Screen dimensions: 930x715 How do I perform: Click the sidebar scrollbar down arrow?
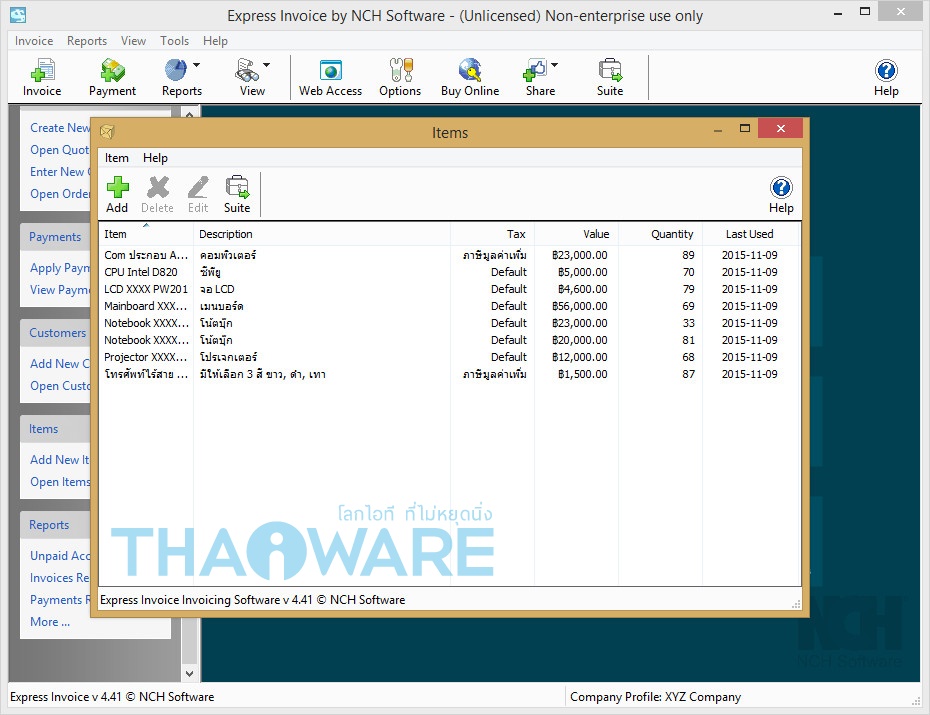pyautogui.click(x=187, y=674)
